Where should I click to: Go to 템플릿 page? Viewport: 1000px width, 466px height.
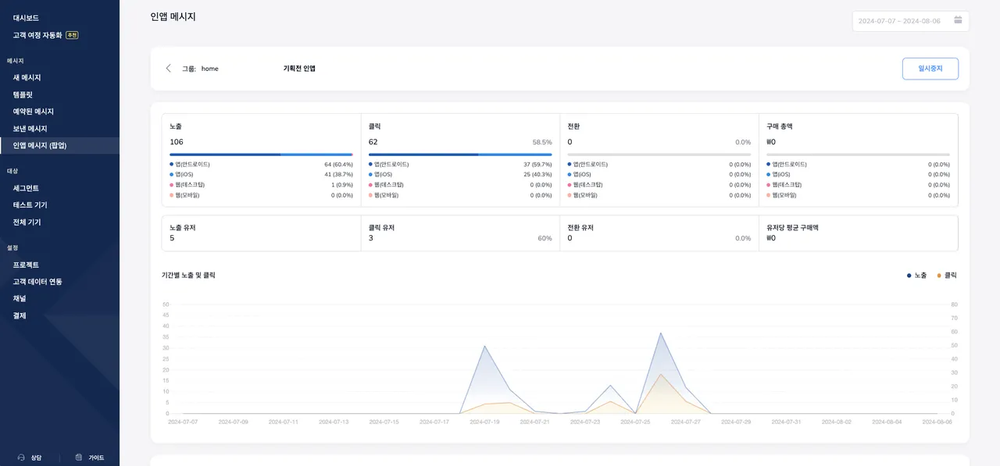[23, 94]
